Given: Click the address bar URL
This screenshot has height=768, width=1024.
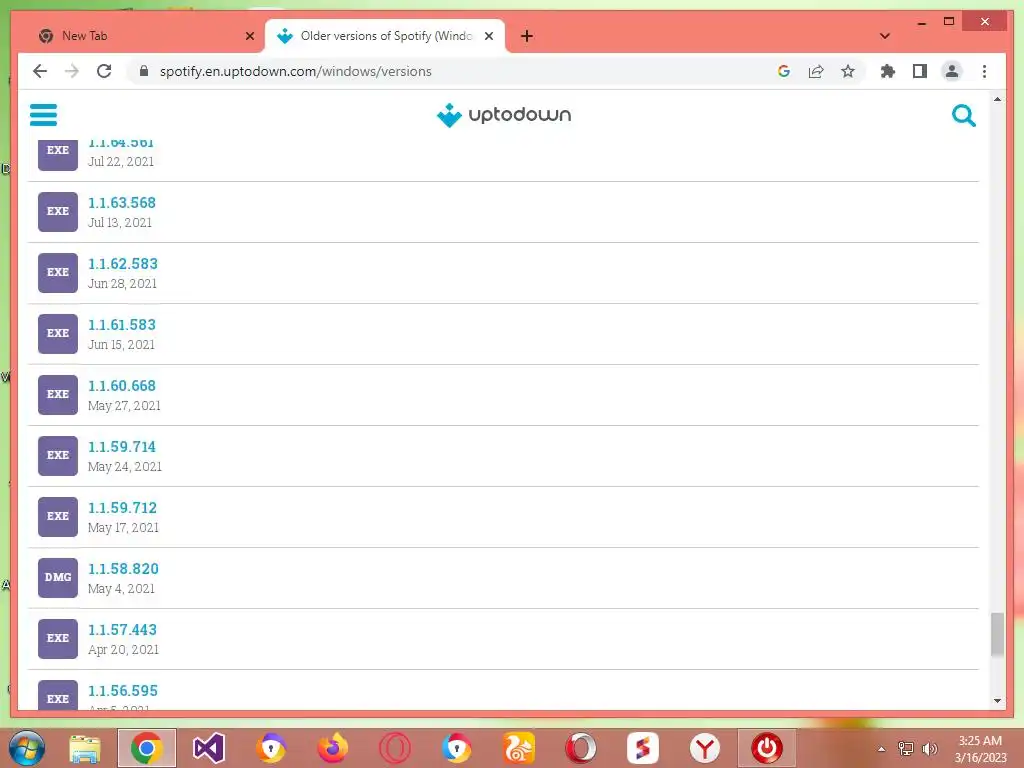Looking at the screenshot, I should (296, 71).
